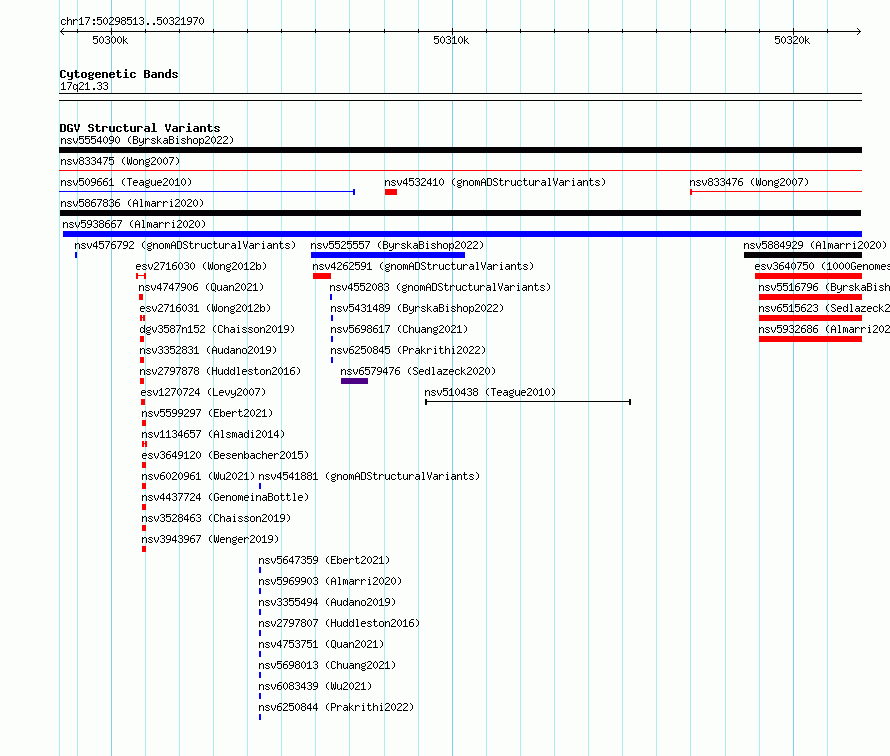This screenshot has height=756, width=890.
Task: Select the nsv4753751 (Quan2021) label
Action: click(321, 644)
